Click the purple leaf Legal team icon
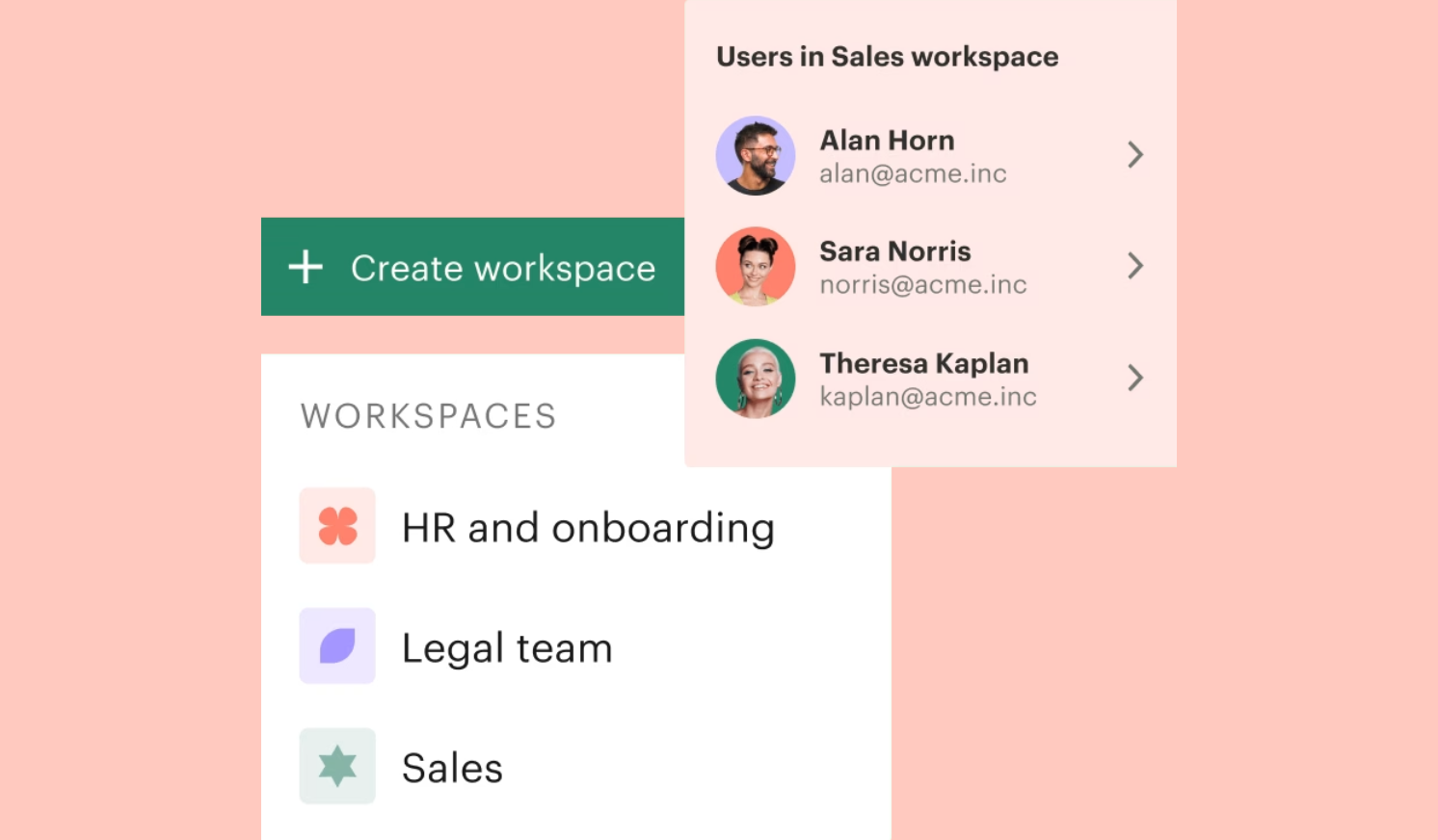The height and width of the screenshot is (840, 1438). click(337, 646)
